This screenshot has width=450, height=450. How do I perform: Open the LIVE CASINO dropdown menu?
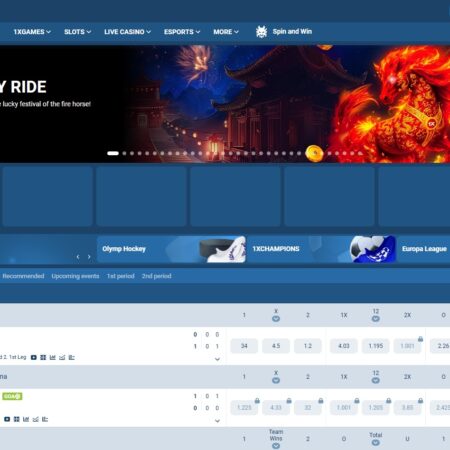tap(127, 32)
